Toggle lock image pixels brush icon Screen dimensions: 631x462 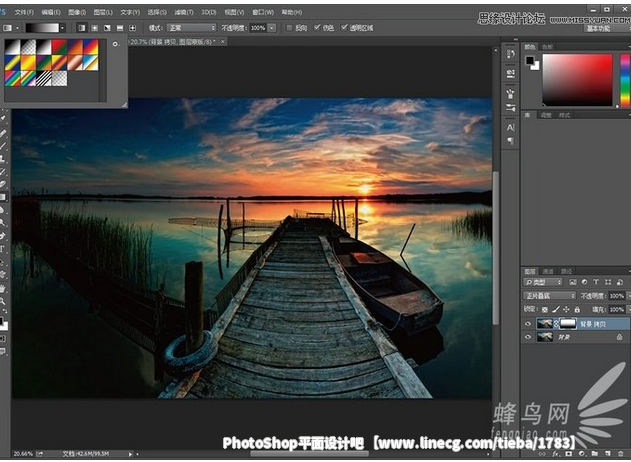(556, 309)
